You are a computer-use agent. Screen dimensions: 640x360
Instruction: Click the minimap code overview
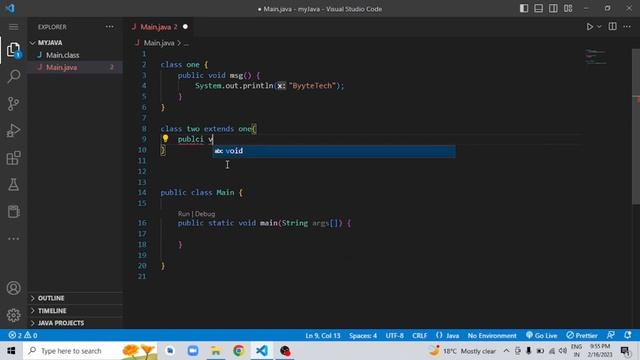pos(596,57)
